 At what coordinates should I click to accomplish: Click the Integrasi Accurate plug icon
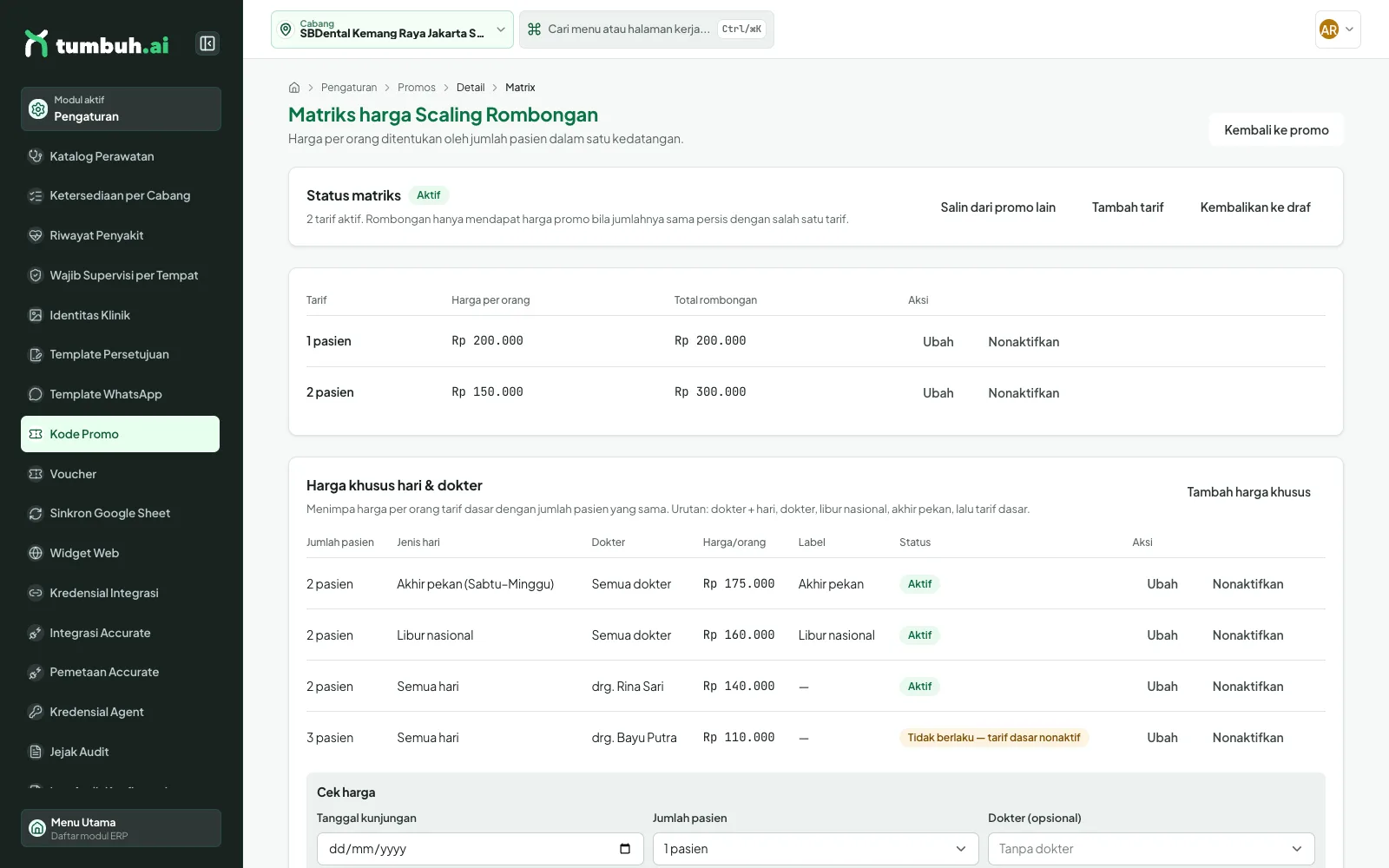36,633
